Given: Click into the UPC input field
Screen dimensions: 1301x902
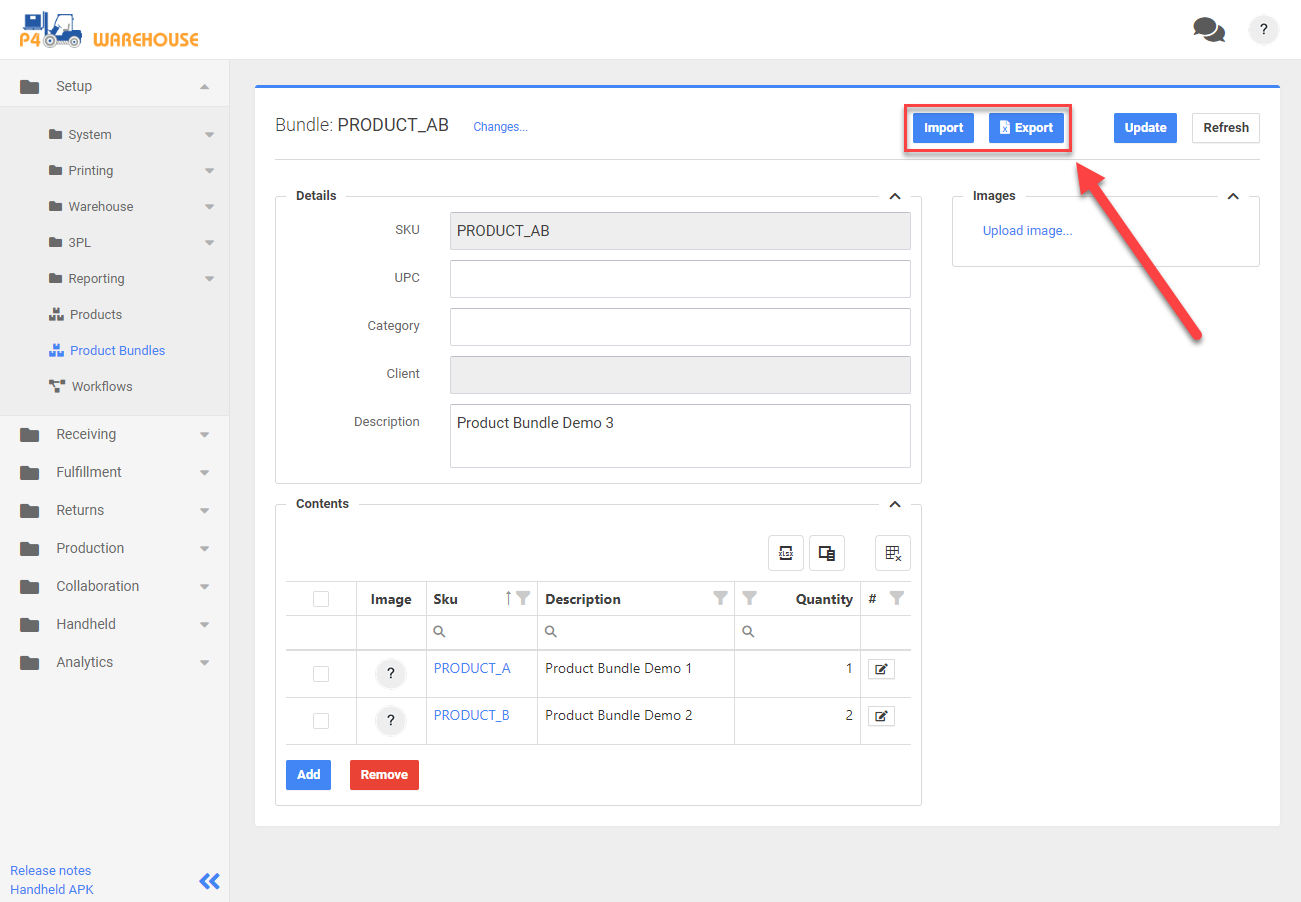Looking at the screenshot, I should (x=680, y=279).
